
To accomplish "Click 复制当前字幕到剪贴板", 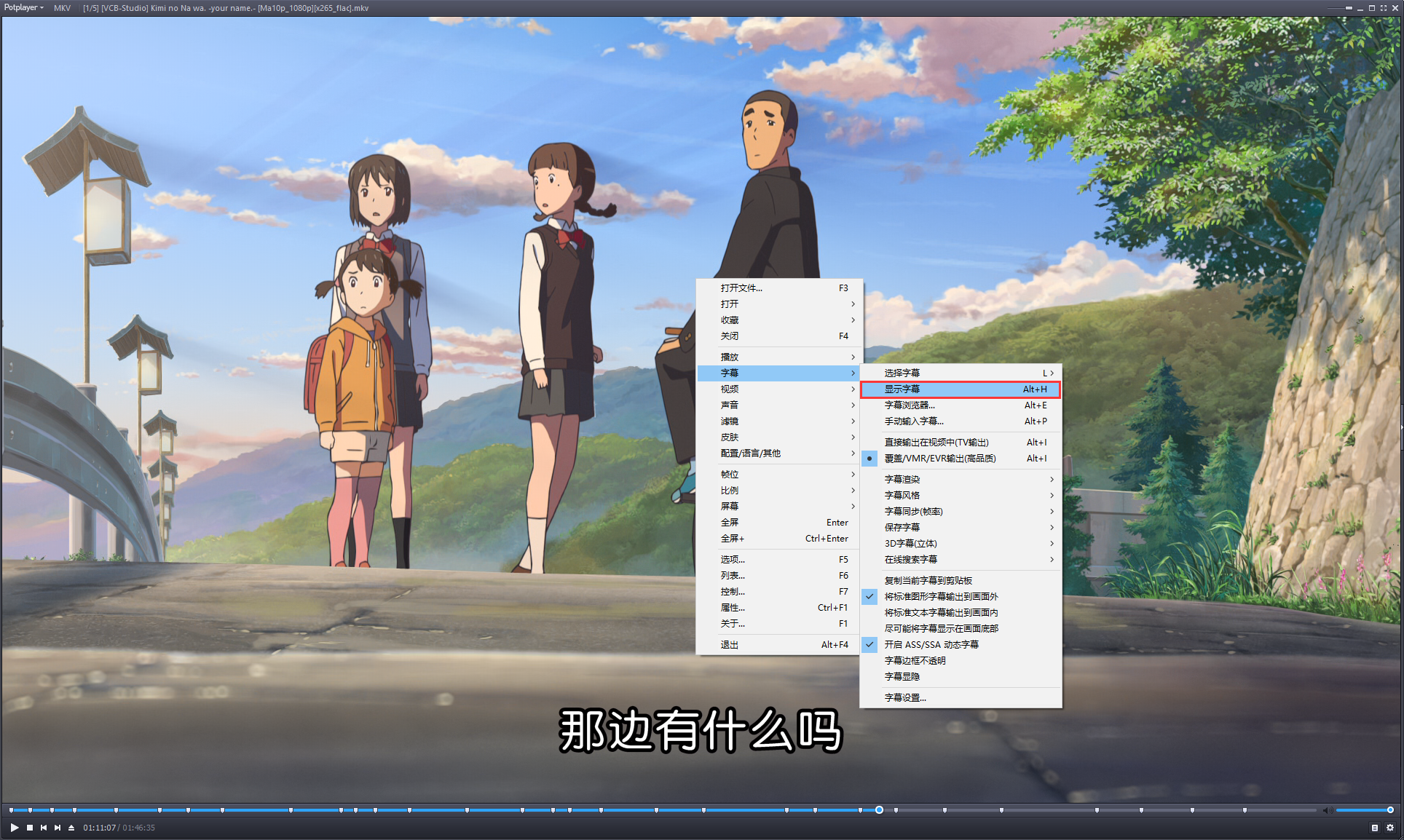I will coord(928,580).
